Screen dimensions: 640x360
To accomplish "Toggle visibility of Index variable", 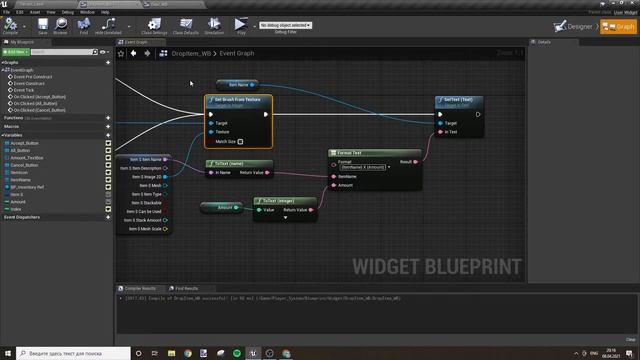I will coord(108,209).
